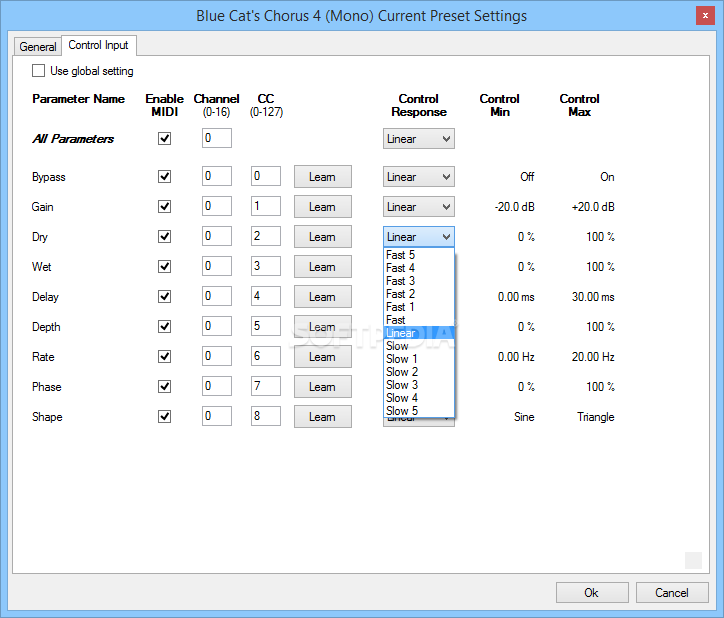The image size is (724, 618).
Task: Click the Bypass channel input field
Action: (x=217, y=176)
